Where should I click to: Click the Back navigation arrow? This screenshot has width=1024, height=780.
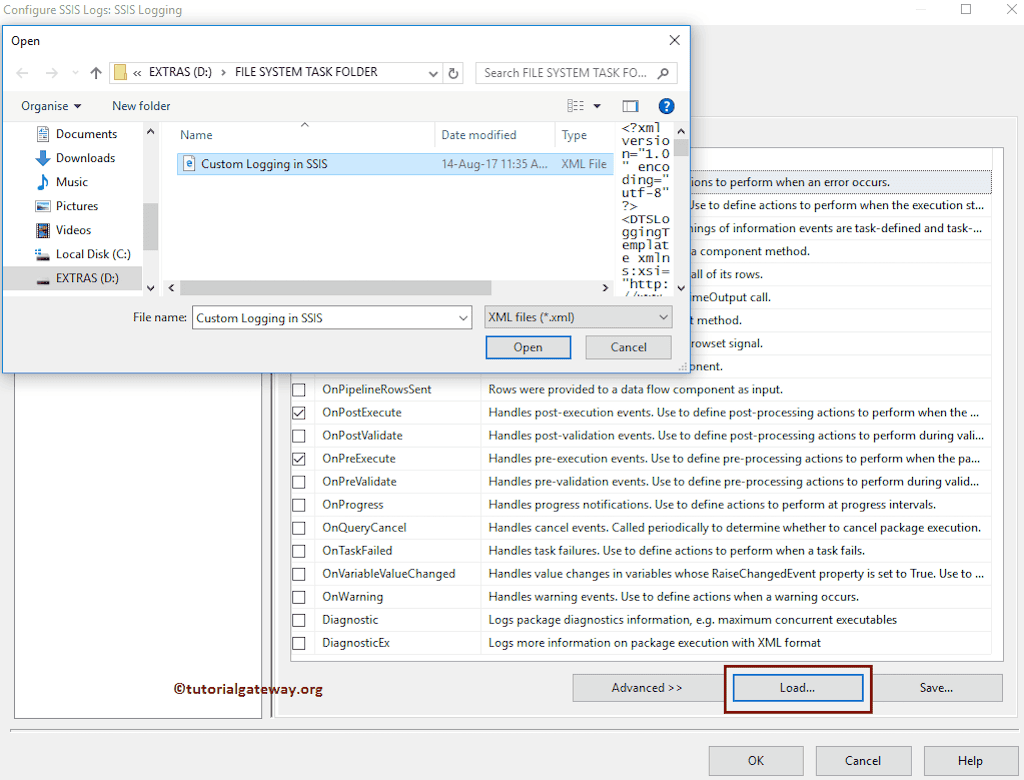tap(22, 73)
